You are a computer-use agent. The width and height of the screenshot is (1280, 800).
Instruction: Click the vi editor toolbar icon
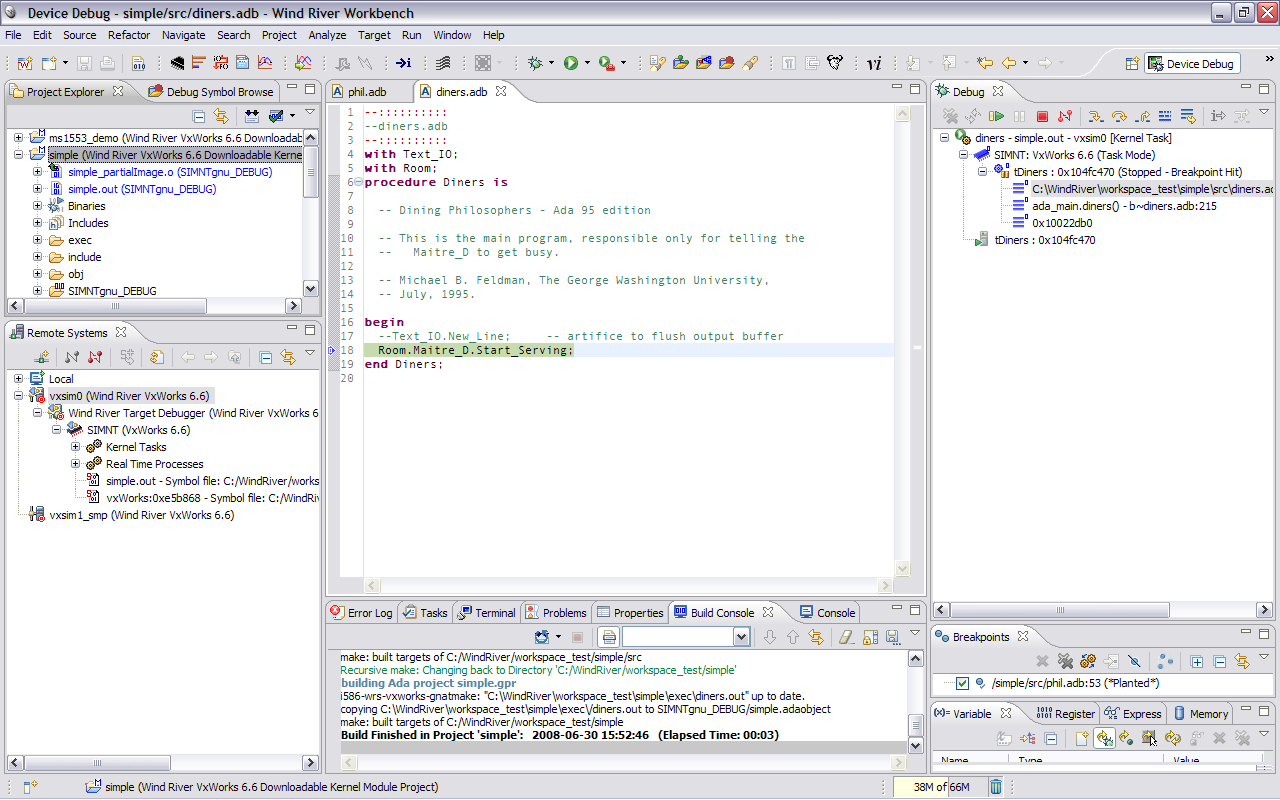(874, 63)
